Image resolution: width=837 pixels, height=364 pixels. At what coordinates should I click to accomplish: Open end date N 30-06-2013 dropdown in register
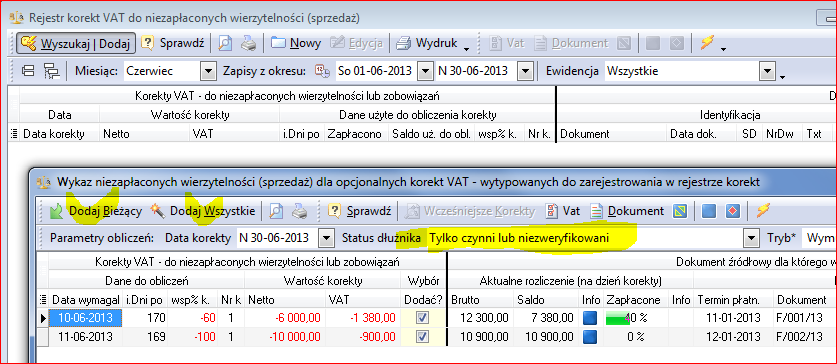tap(526, 70)
